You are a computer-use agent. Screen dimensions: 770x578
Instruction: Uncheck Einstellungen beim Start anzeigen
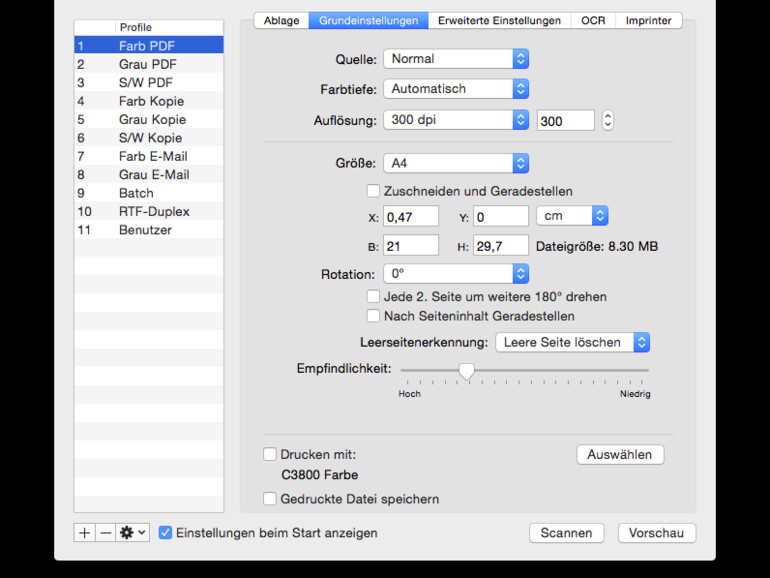(x=165, y=533)
